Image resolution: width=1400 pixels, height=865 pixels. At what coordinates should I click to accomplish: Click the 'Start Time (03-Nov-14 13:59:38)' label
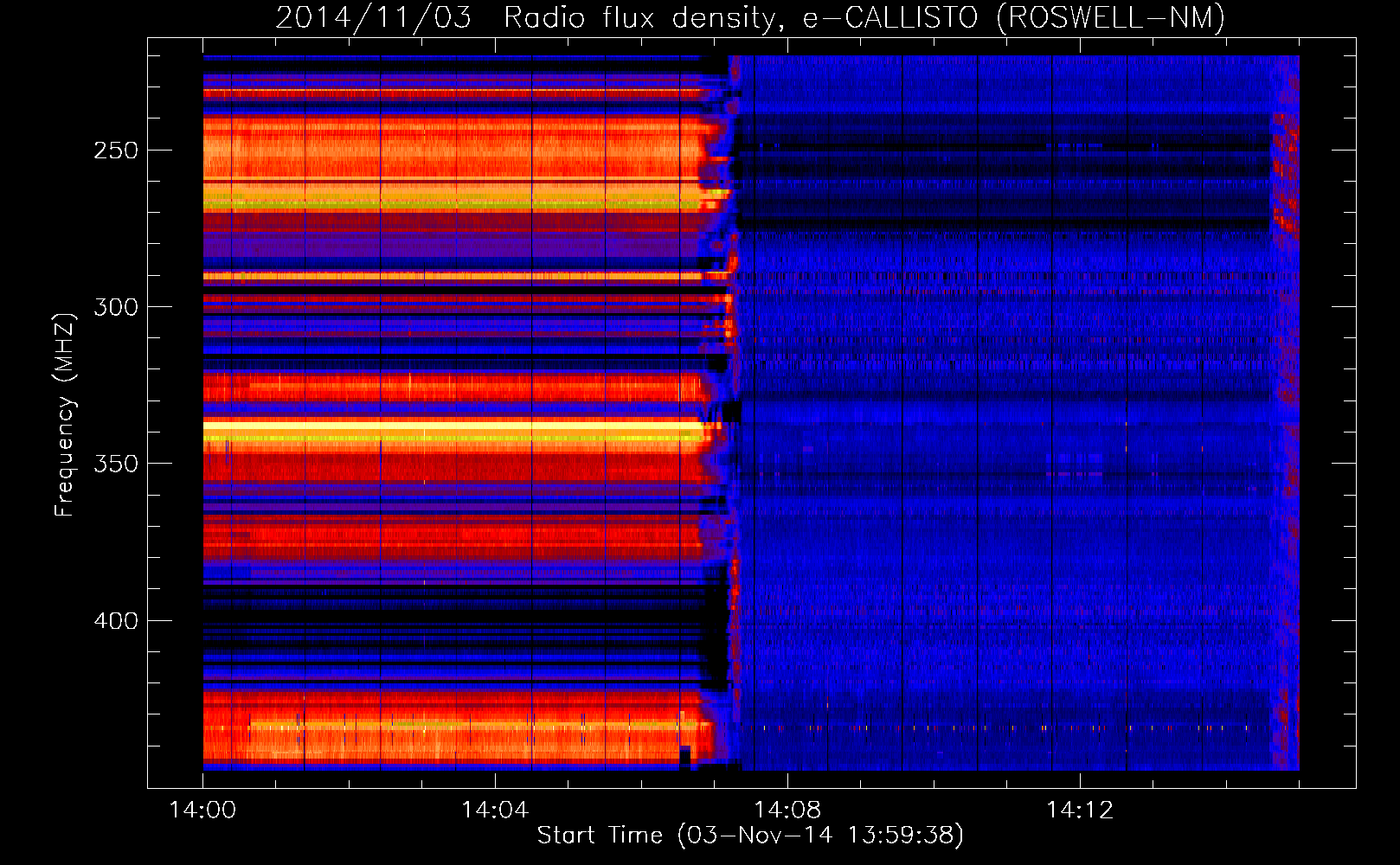click(750, 836)
